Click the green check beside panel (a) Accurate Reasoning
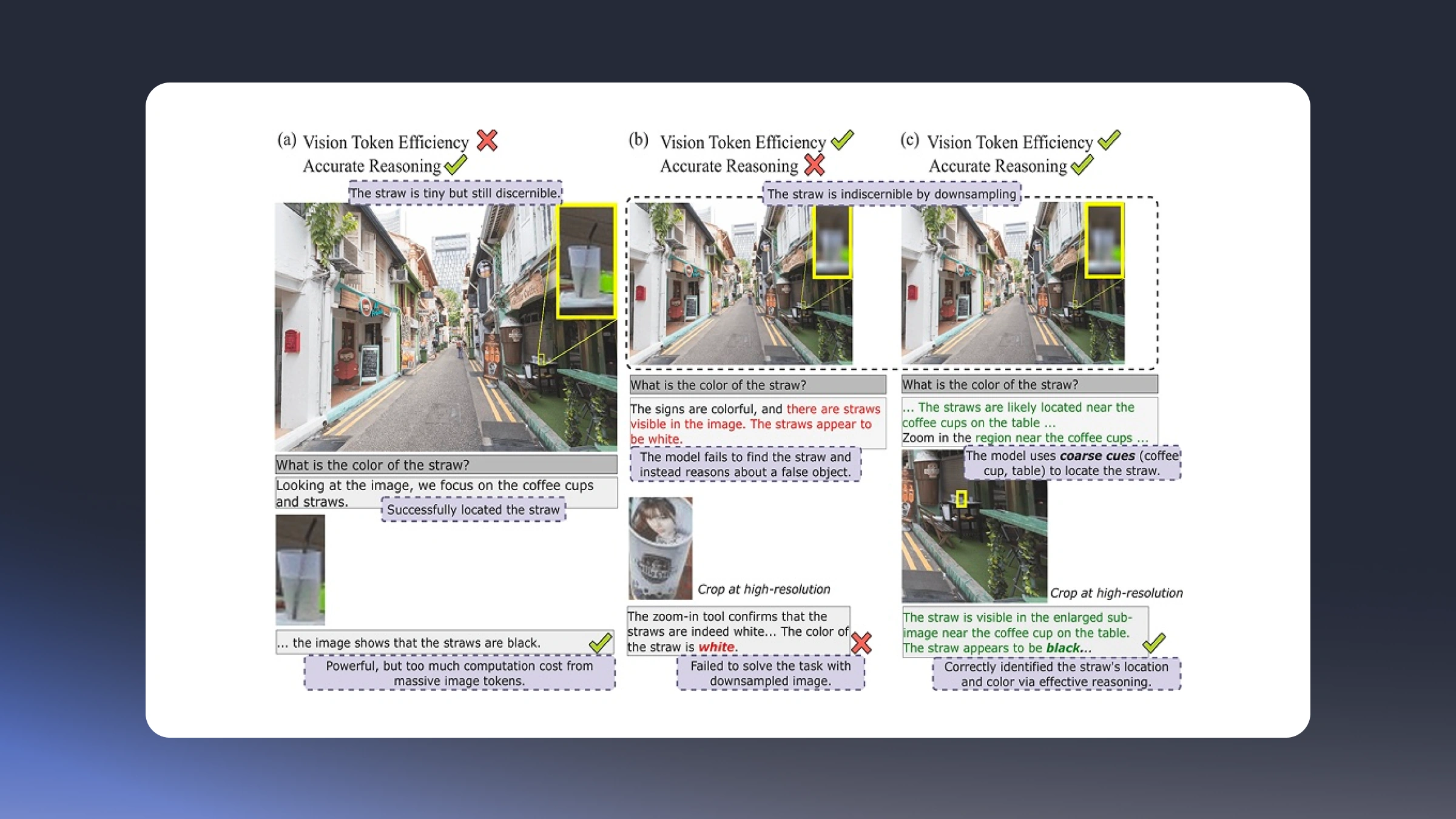Image resolution: width=1456 pixels, height=819 pixels. coord(456,165)
